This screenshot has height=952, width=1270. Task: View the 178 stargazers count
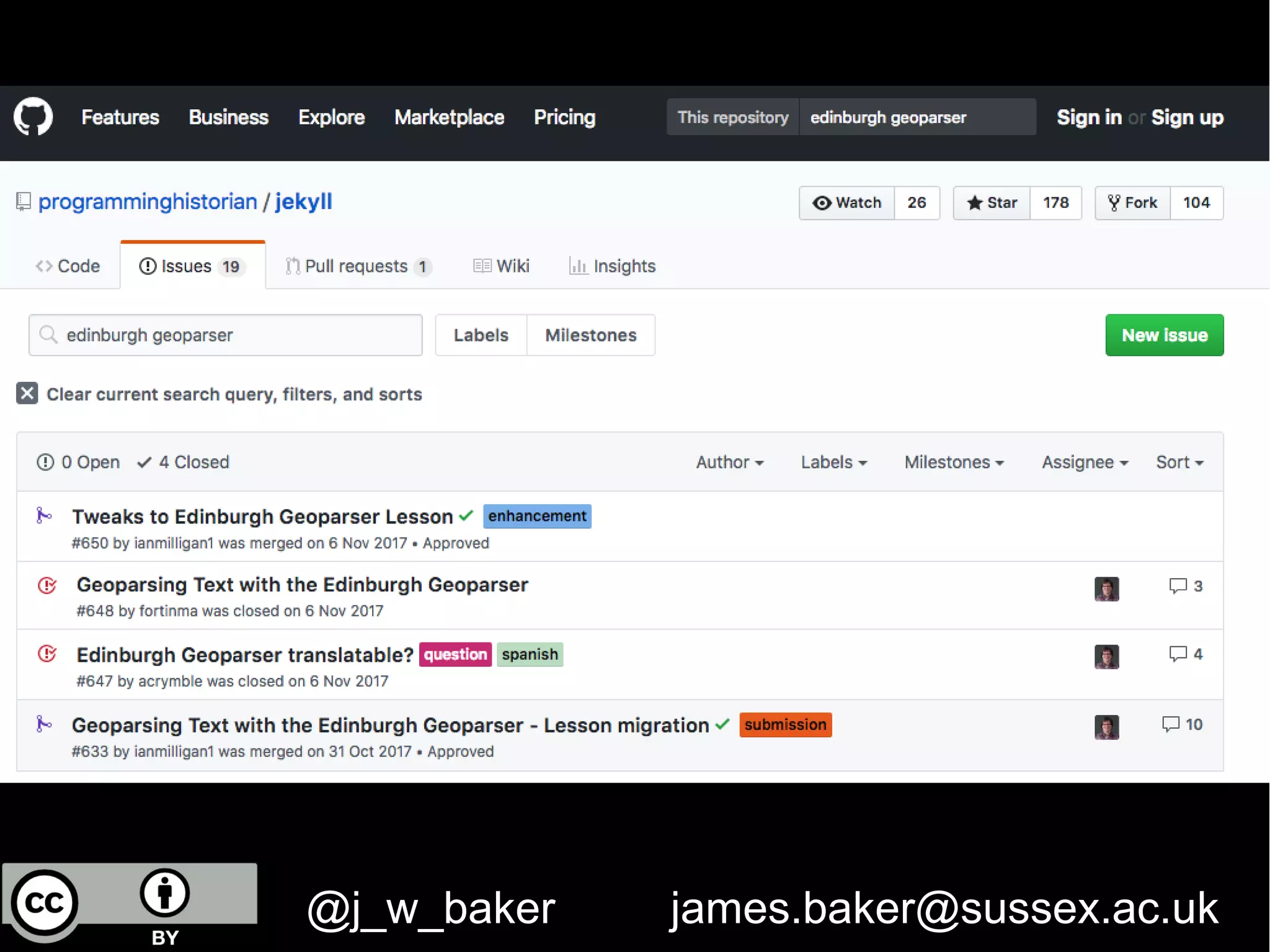coord(1056,203)
